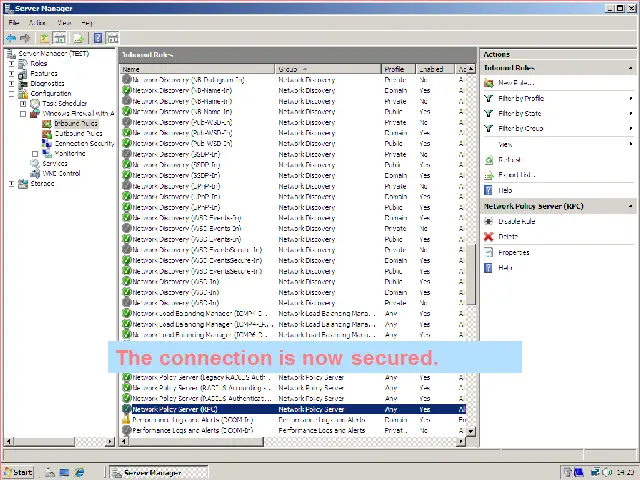Click the WMI Control tree icon

click(35, 173)
